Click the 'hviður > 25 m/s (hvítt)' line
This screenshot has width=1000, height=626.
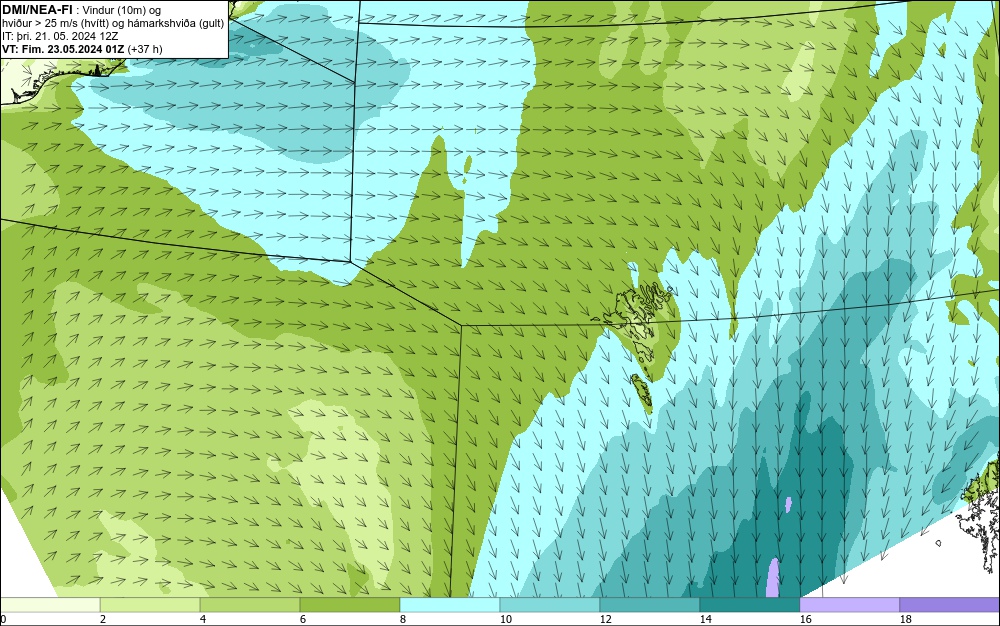click(x=54, y=23)
